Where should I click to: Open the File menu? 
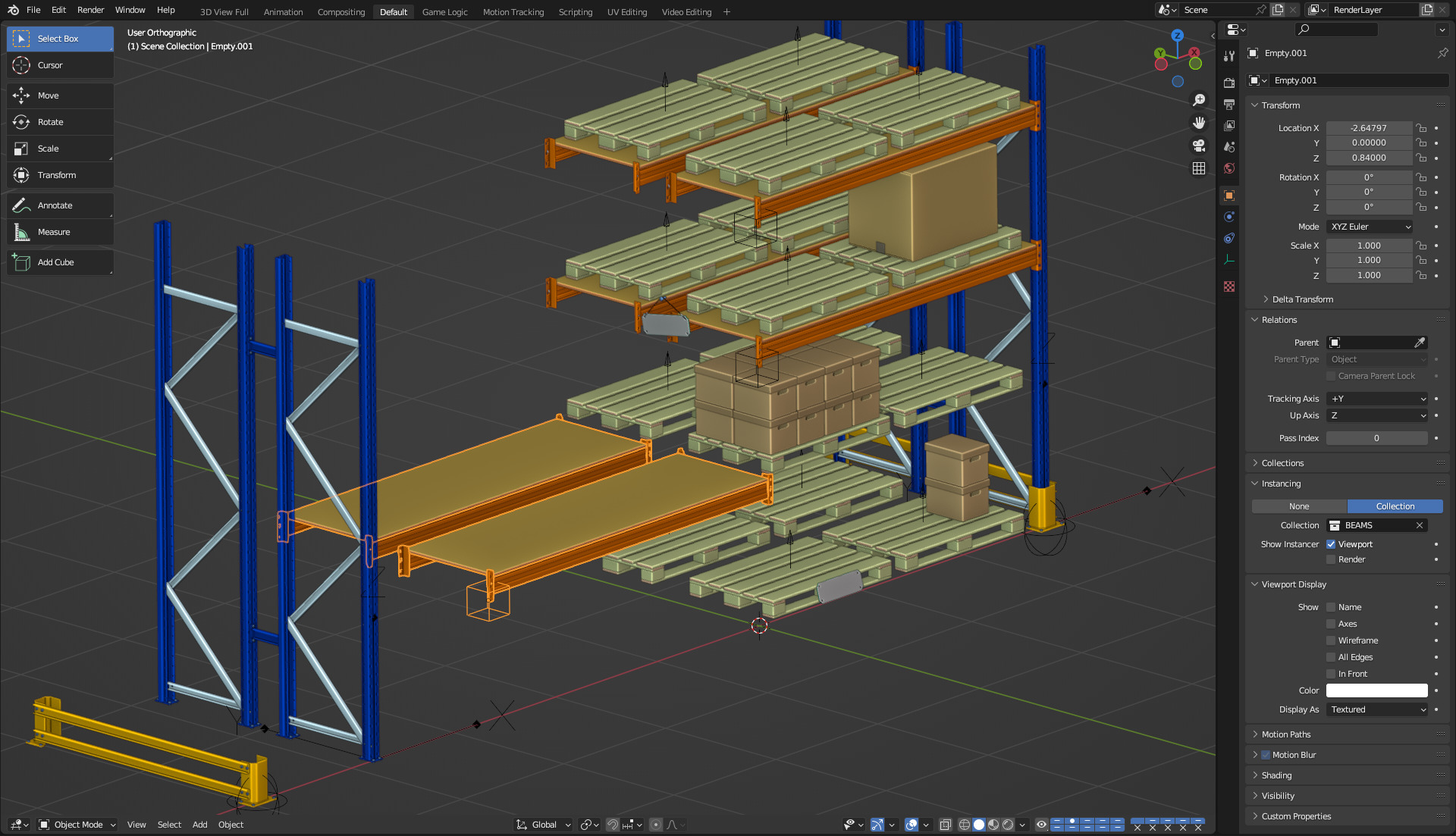[33, 10]
